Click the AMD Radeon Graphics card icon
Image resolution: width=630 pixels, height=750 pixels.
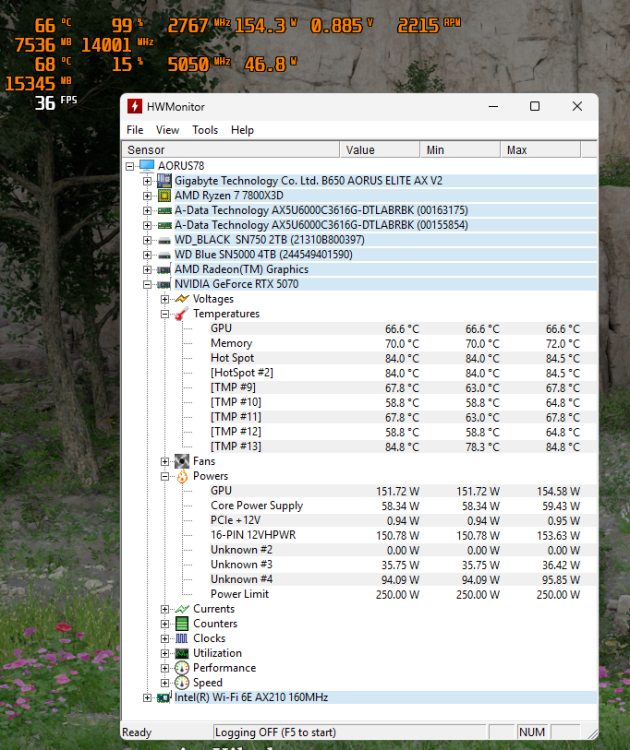point(164,270)
